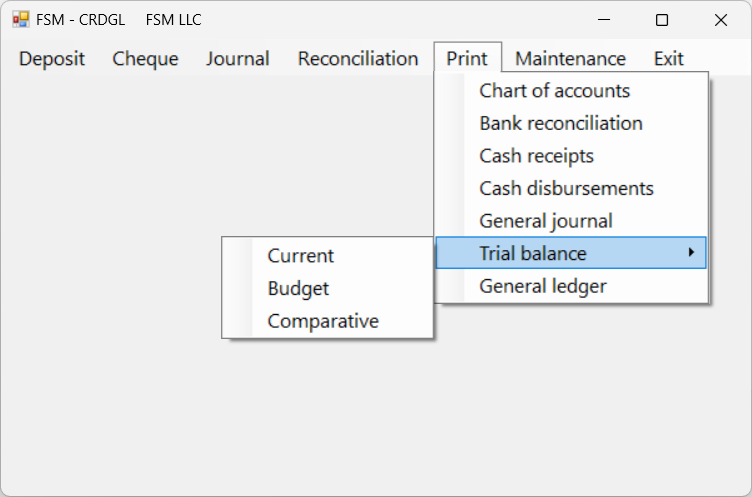Expand the Trial balance submenu arrow

[691, 253]
